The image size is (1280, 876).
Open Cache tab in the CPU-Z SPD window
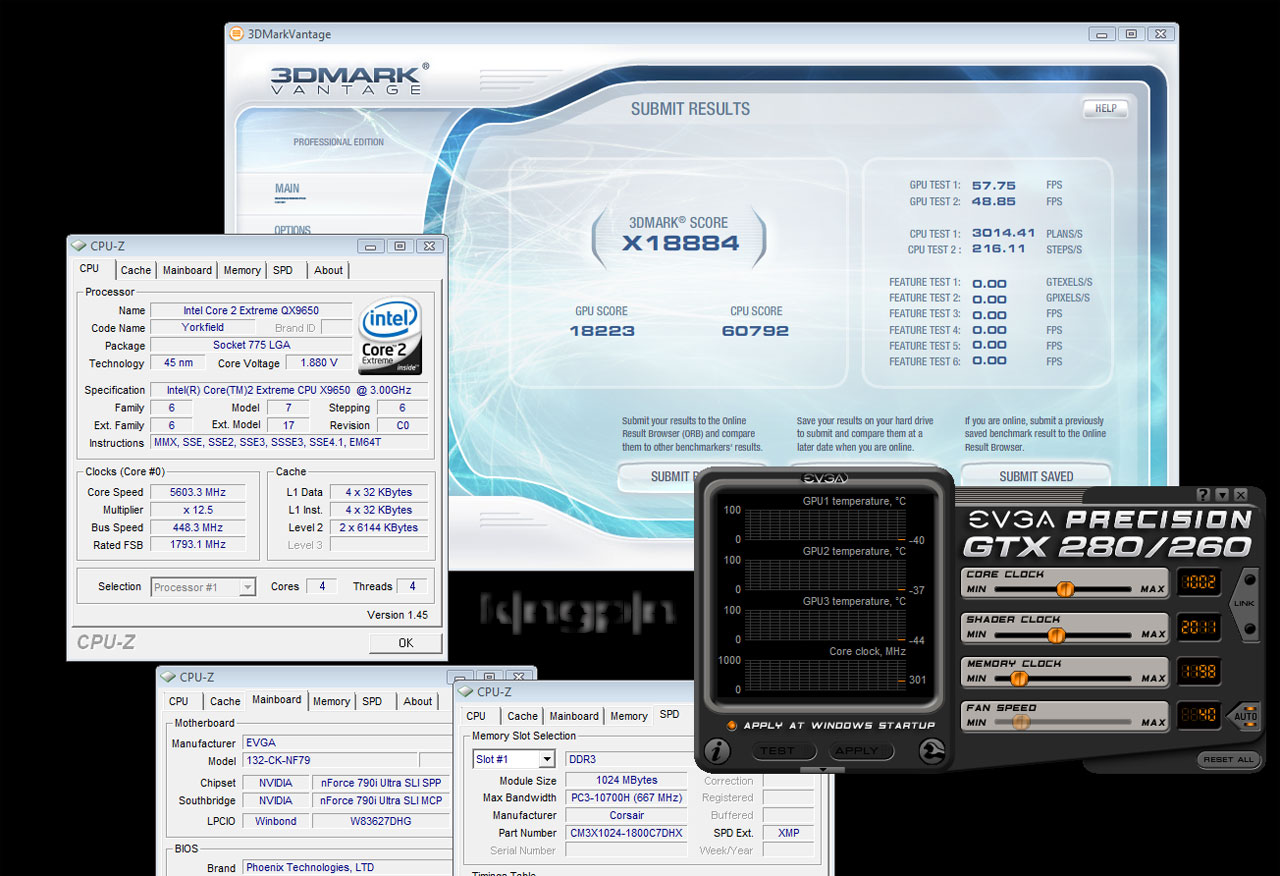coord(522,716)
